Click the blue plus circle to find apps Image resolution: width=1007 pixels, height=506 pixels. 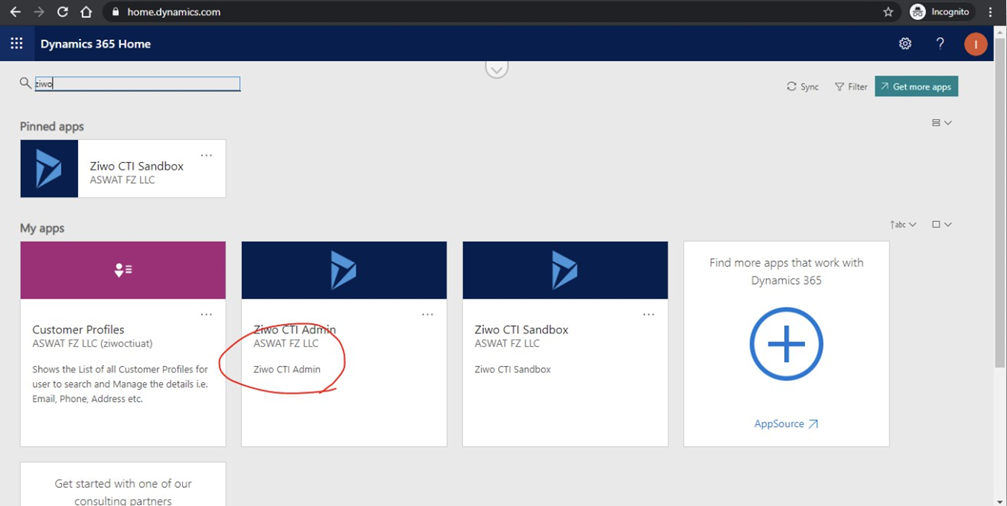[786, 344]
